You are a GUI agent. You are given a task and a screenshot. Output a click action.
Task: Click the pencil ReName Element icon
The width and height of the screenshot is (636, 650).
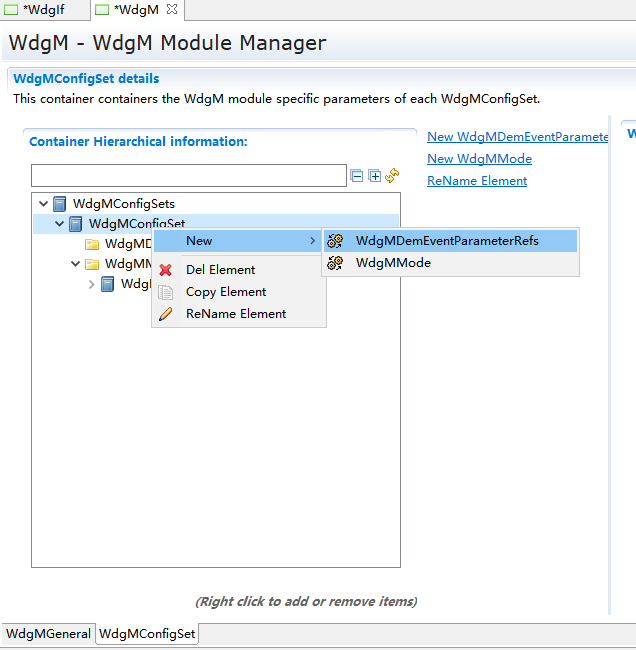166,314
